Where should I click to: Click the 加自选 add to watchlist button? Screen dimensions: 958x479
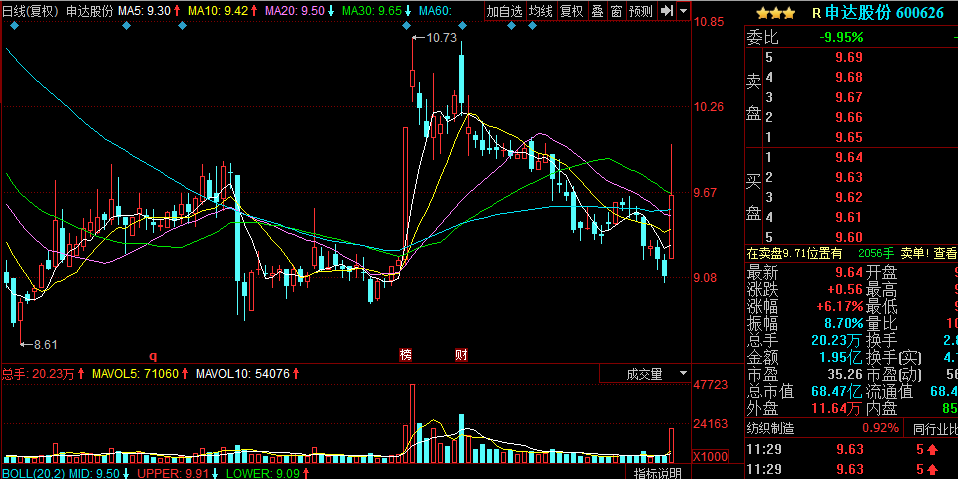(x=504, y=11)
